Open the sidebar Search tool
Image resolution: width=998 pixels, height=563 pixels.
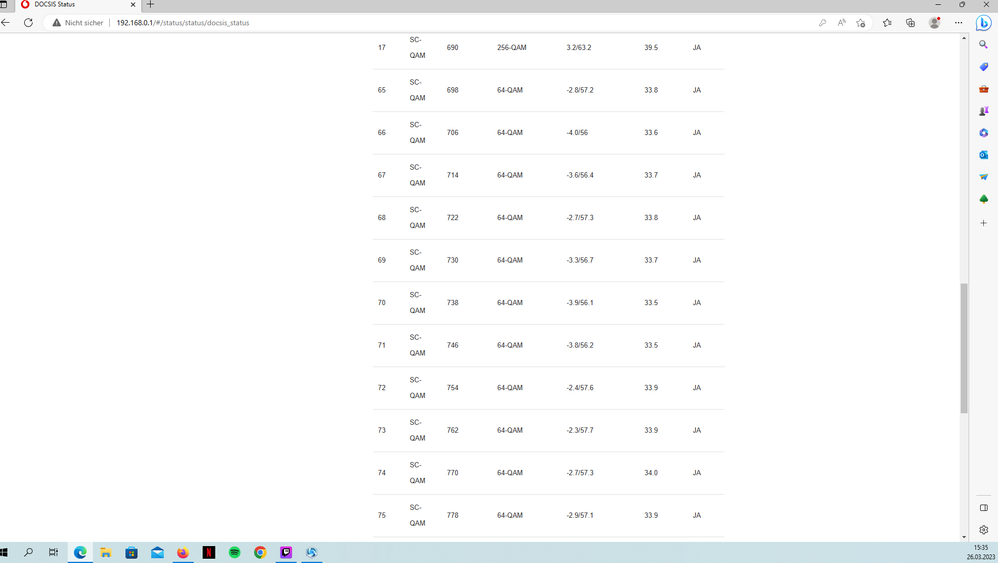(x=983, y=45)
